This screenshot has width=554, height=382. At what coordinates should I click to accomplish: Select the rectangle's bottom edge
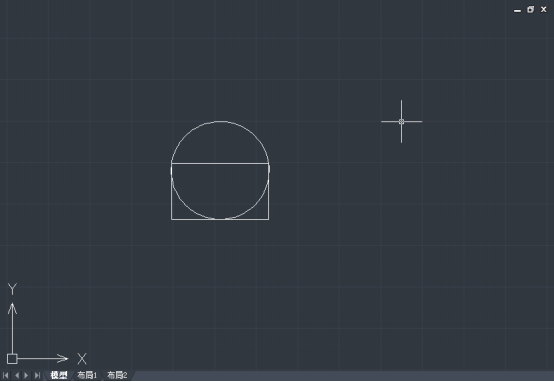220,219
